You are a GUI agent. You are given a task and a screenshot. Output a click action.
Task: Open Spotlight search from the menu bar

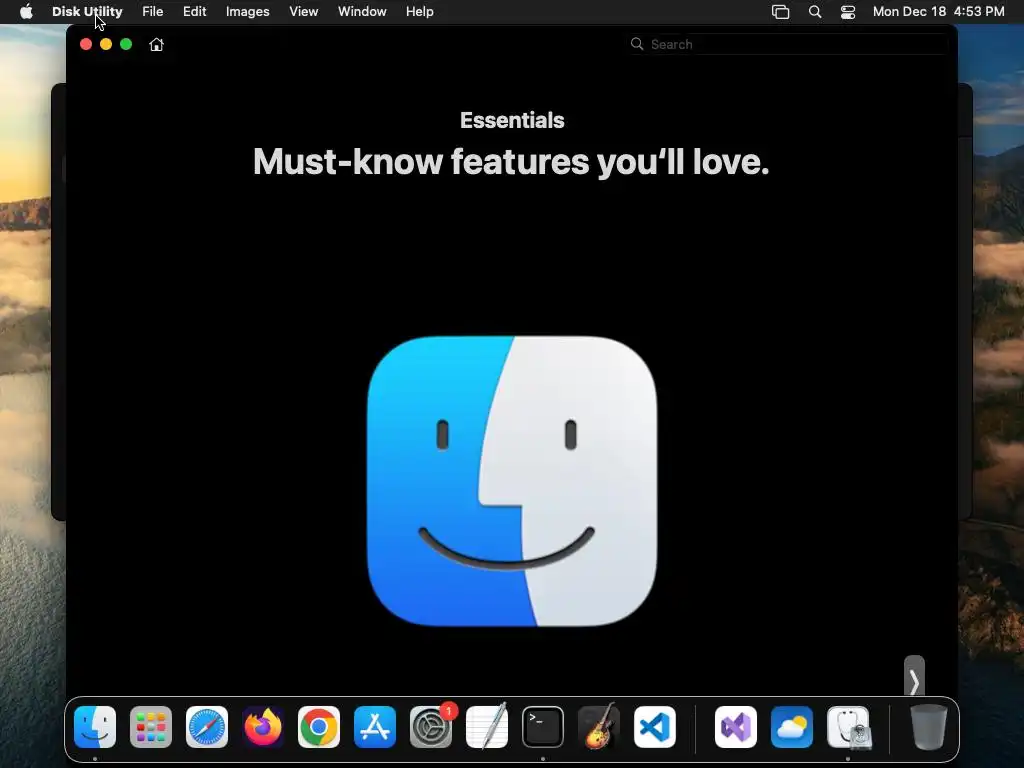pyautogui.click(x=815, y=12)
